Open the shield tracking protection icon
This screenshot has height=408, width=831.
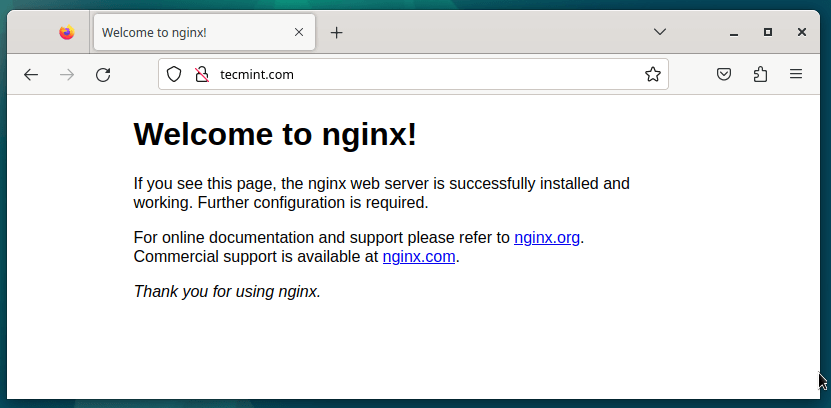click(174, 74)
